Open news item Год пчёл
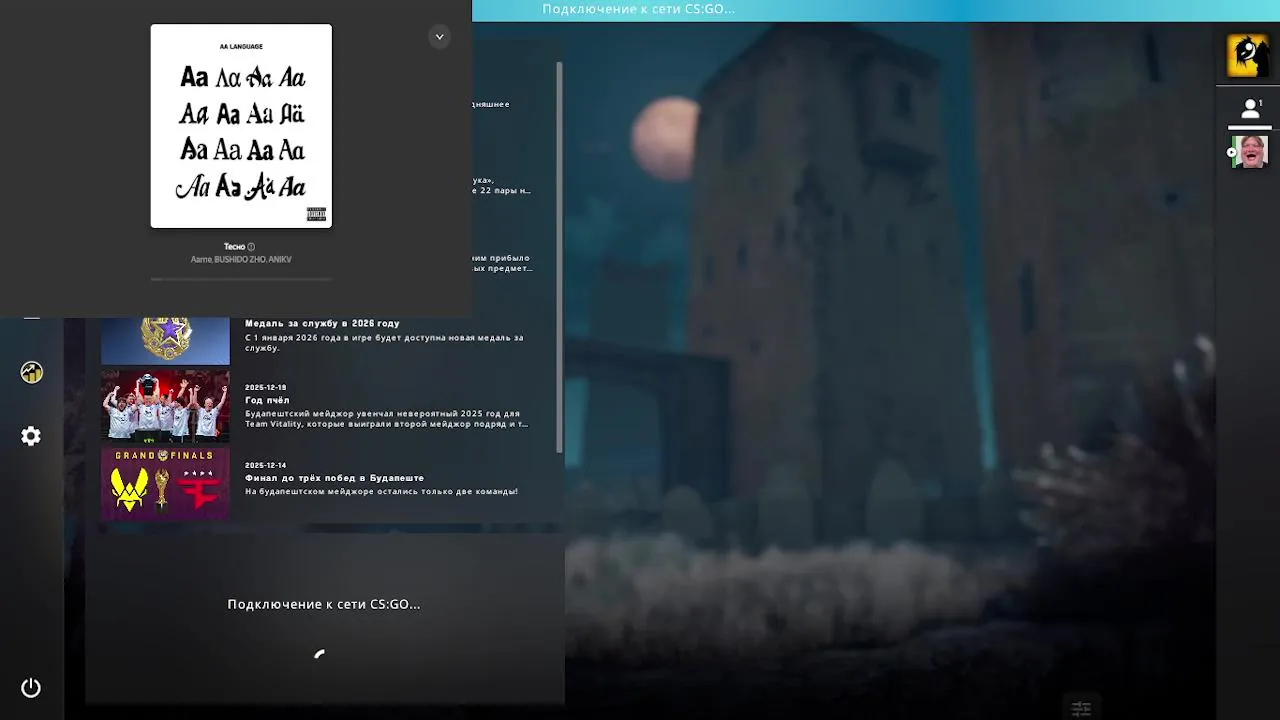 pyautogui.click(x=267, y=401)
